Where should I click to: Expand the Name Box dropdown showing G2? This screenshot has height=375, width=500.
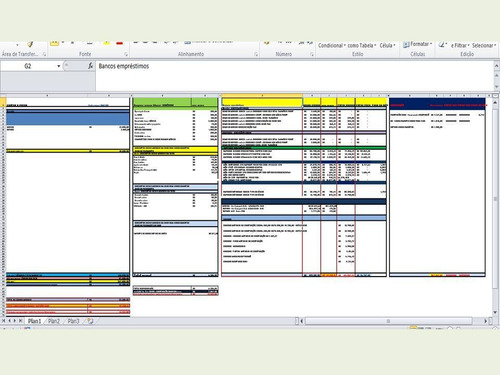point(59,66)
